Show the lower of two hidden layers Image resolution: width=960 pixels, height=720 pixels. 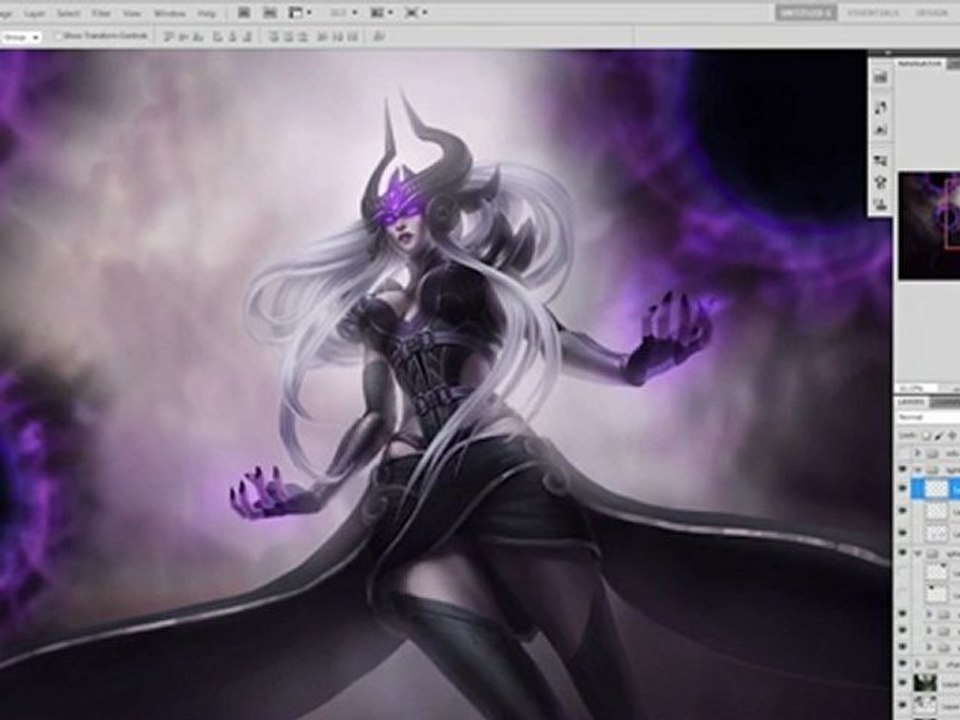point(903,593)
